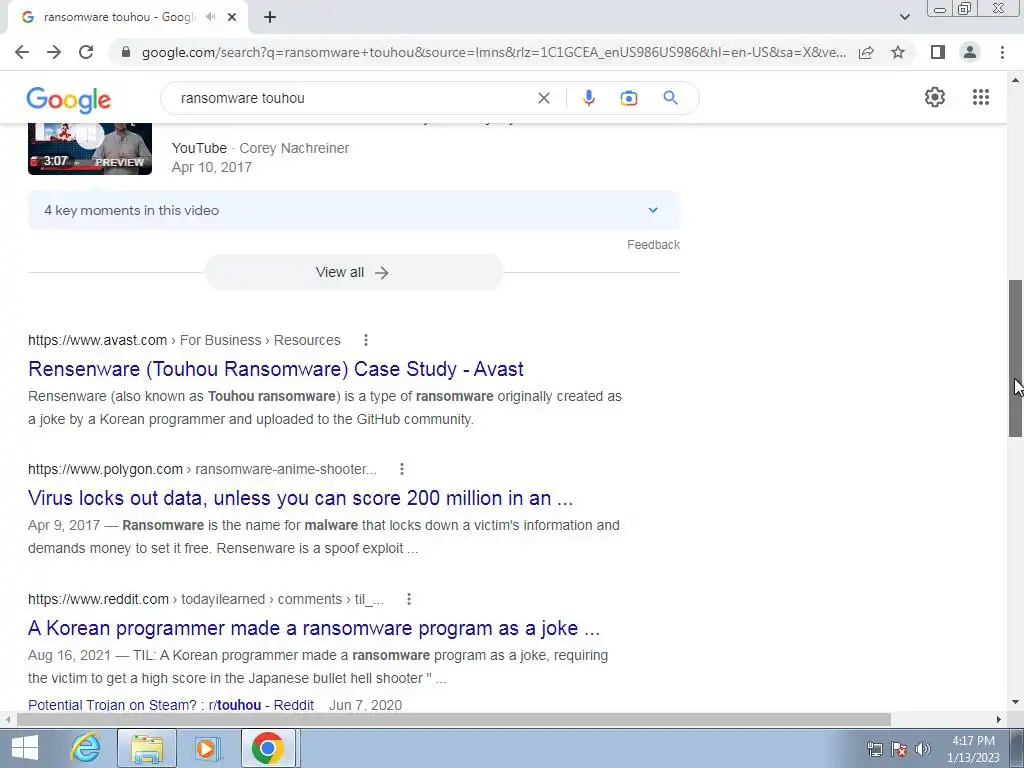This screenshot has width=1024, height=768.
Task: Open the Chrome profile avatar
Action: [x=970, y=52]
